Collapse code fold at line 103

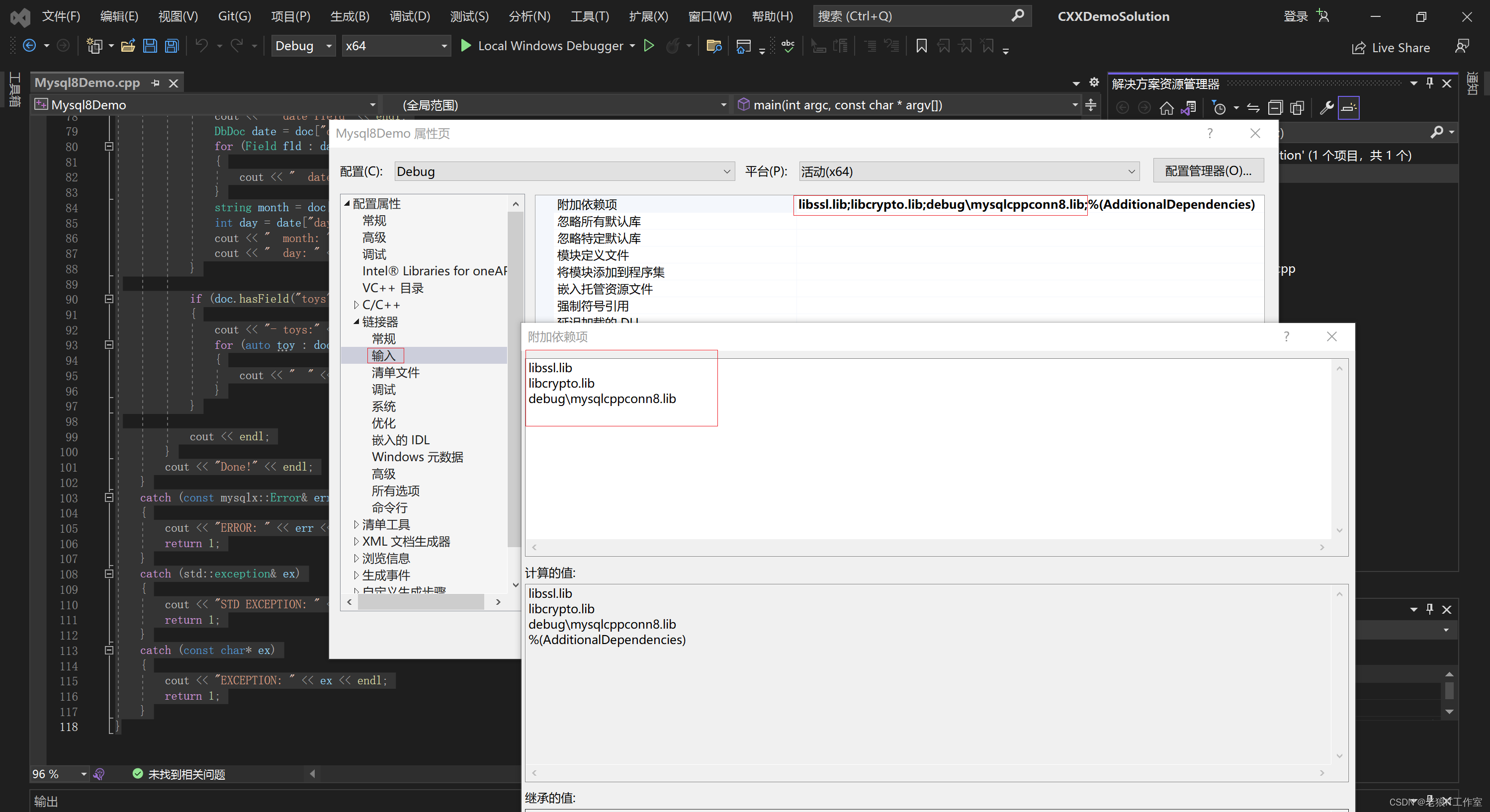(x=109, y=497)
